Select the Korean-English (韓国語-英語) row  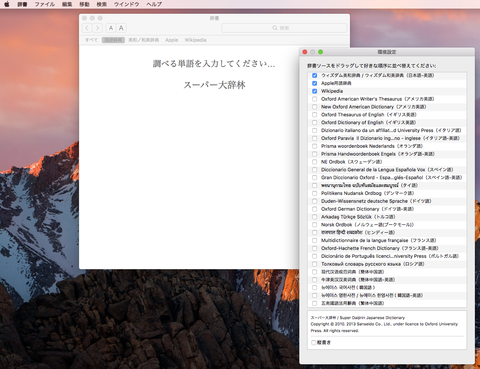[x=387, y=296]
